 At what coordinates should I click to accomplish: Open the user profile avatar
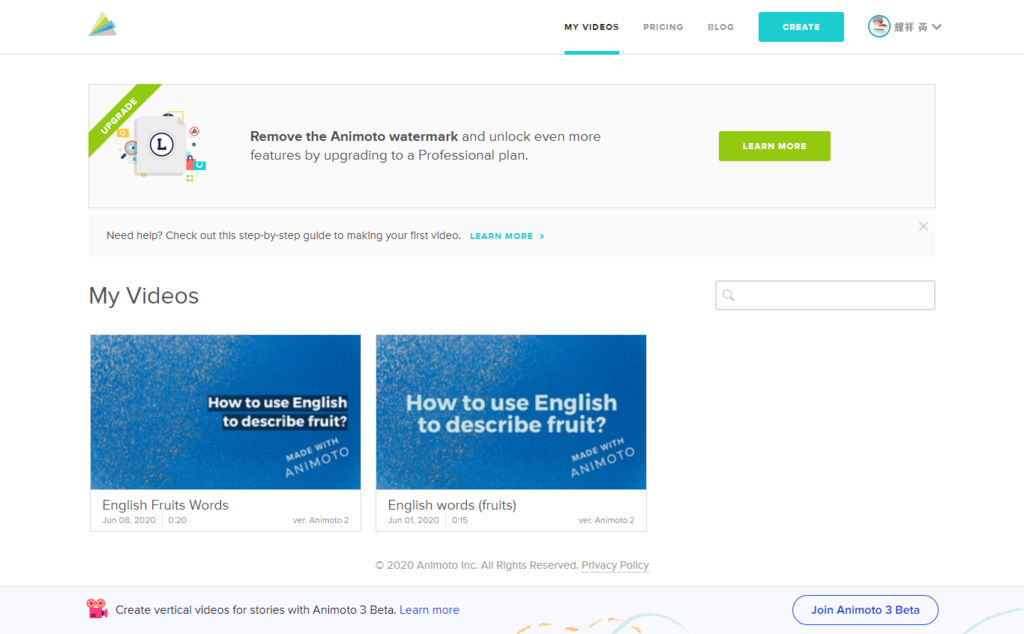878,26
